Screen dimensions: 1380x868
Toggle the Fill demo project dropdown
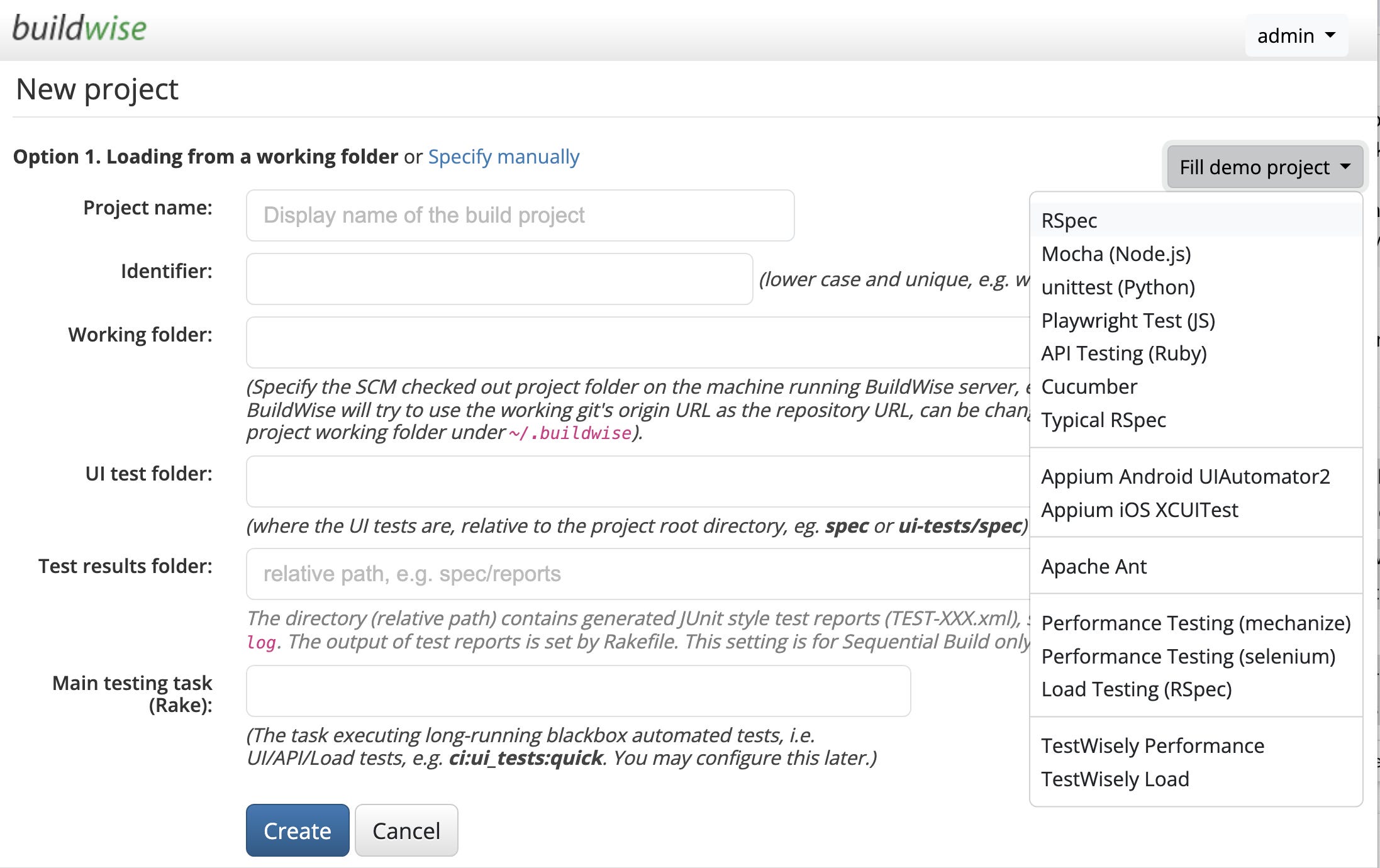coord(1264,167)
